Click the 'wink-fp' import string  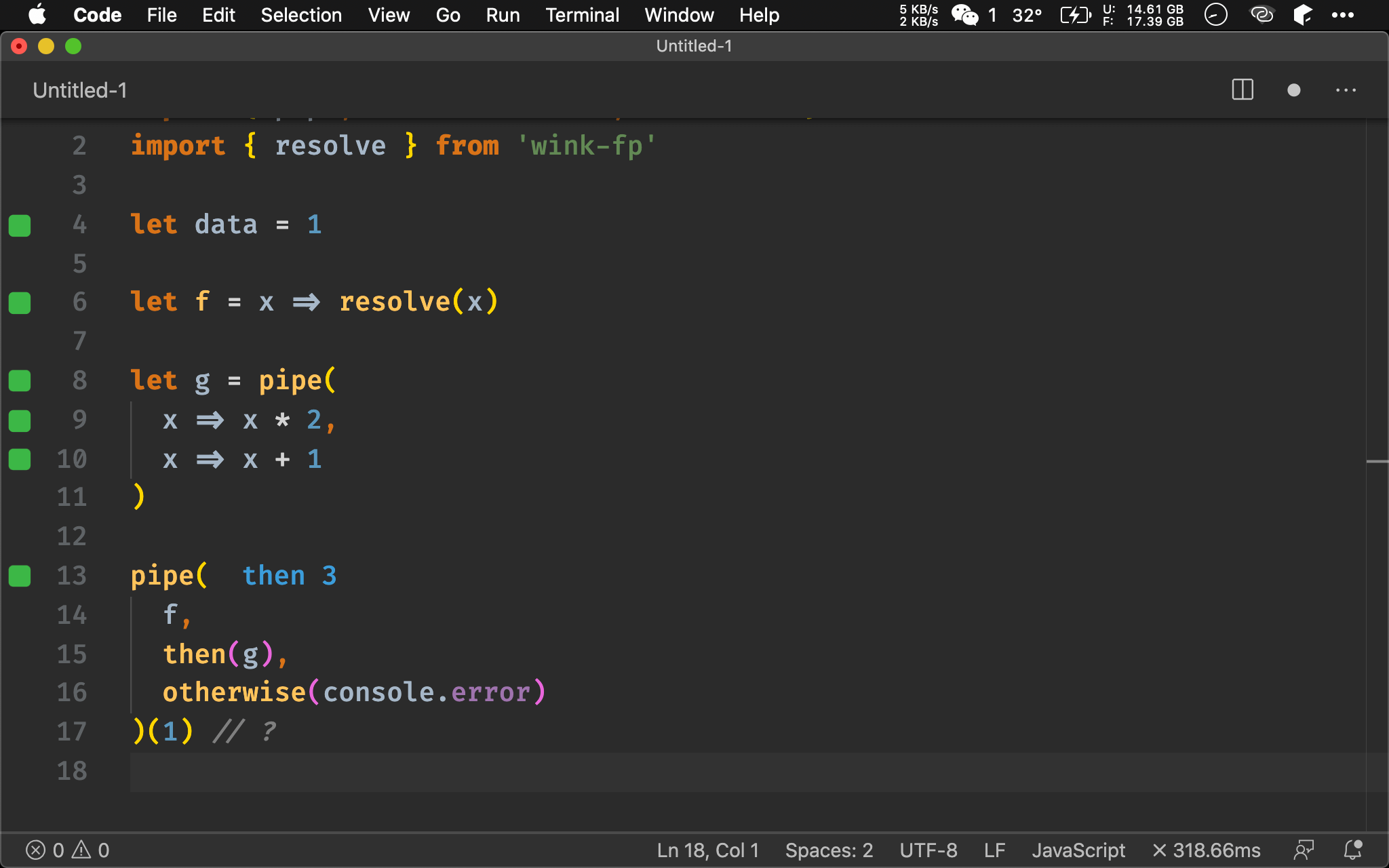click(x=587, y=146)
